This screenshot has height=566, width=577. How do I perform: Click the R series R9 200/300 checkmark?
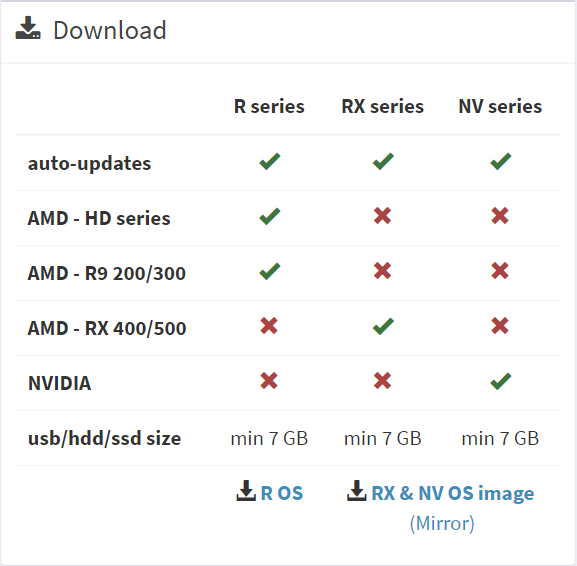tap(270, 272)
